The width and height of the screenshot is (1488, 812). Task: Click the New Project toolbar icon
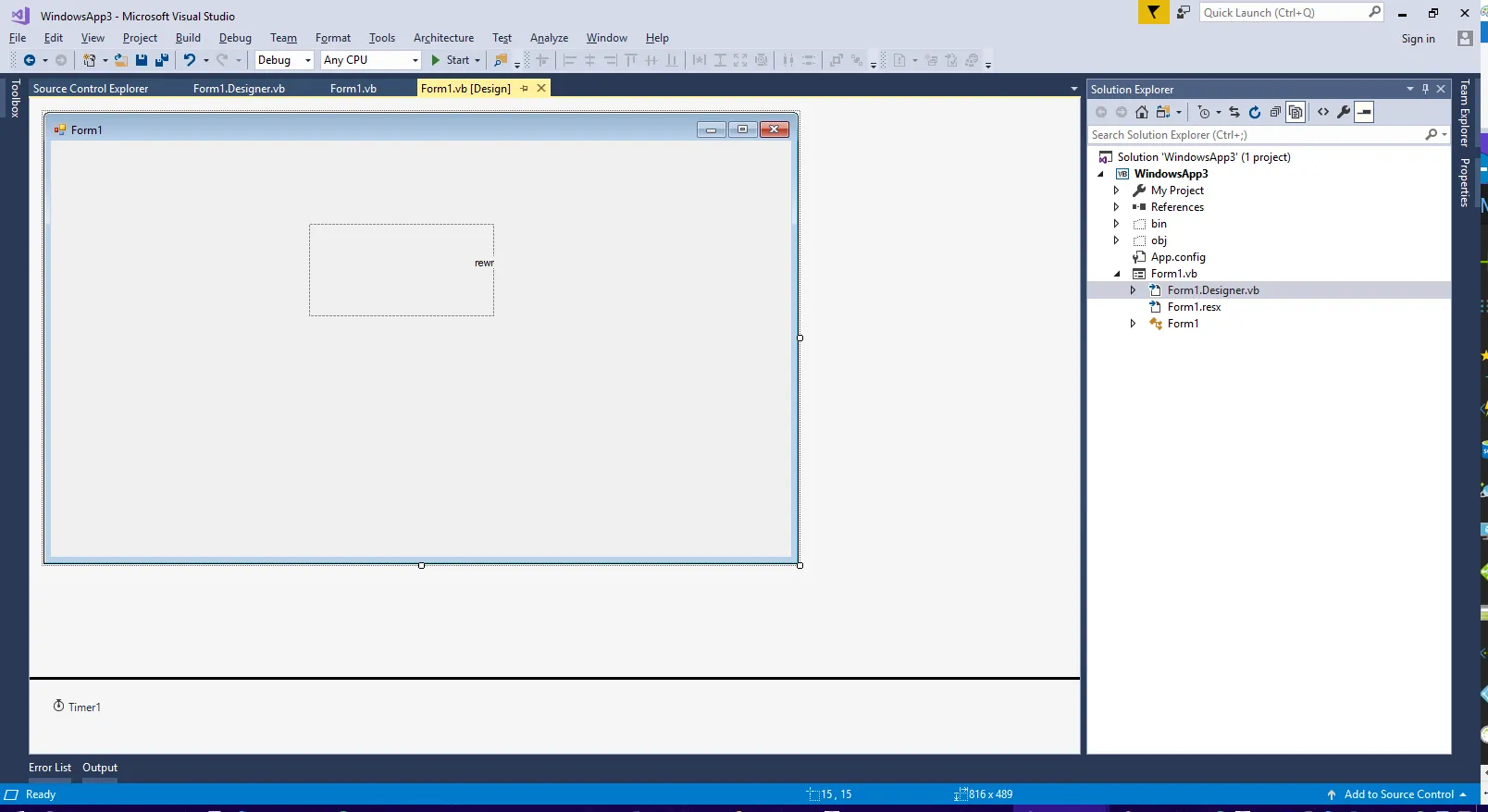[89, 60]
